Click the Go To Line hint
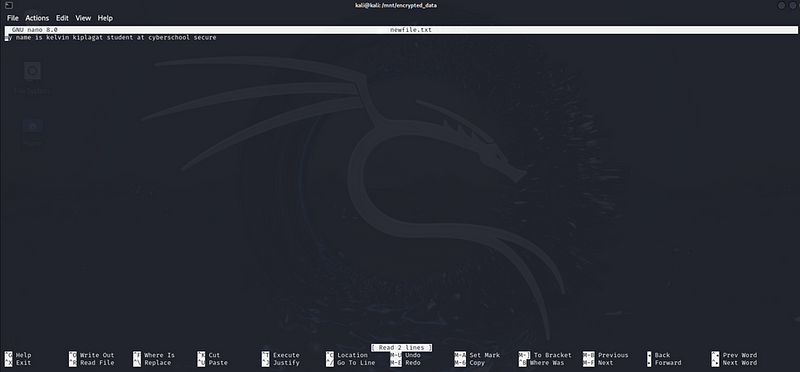Viewport: 800px width, 372px height. pyautogui.click(x=356, y=363)
